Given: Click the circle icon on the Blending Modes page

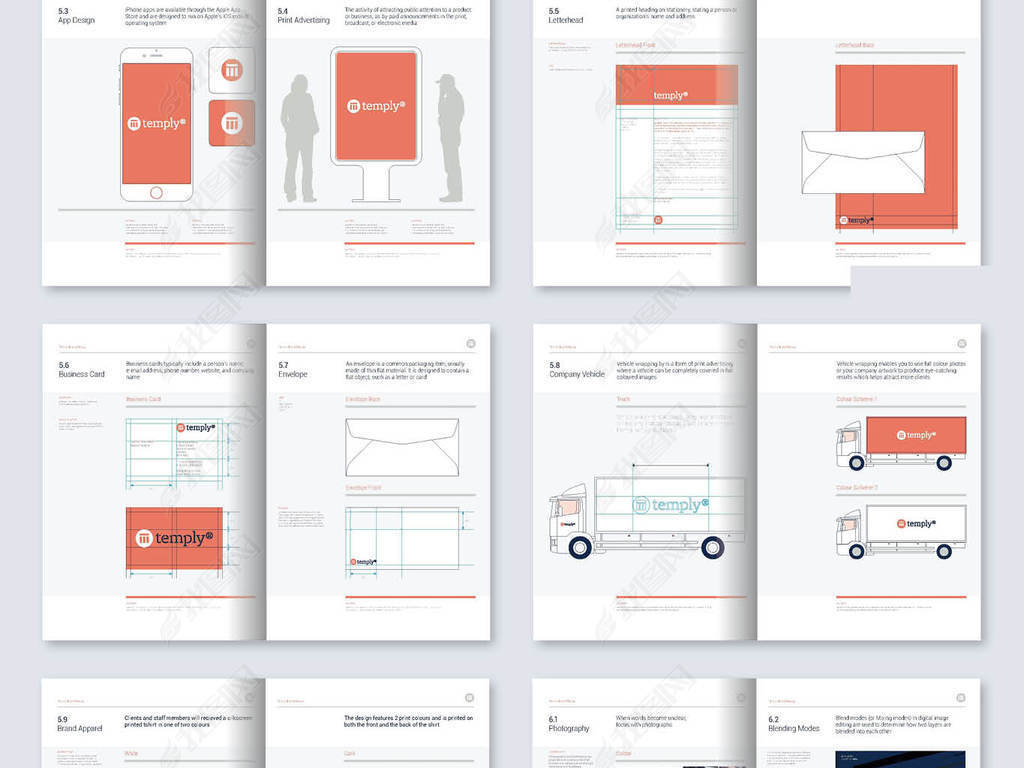Looking at the screenshot, I should pos(961,697).
